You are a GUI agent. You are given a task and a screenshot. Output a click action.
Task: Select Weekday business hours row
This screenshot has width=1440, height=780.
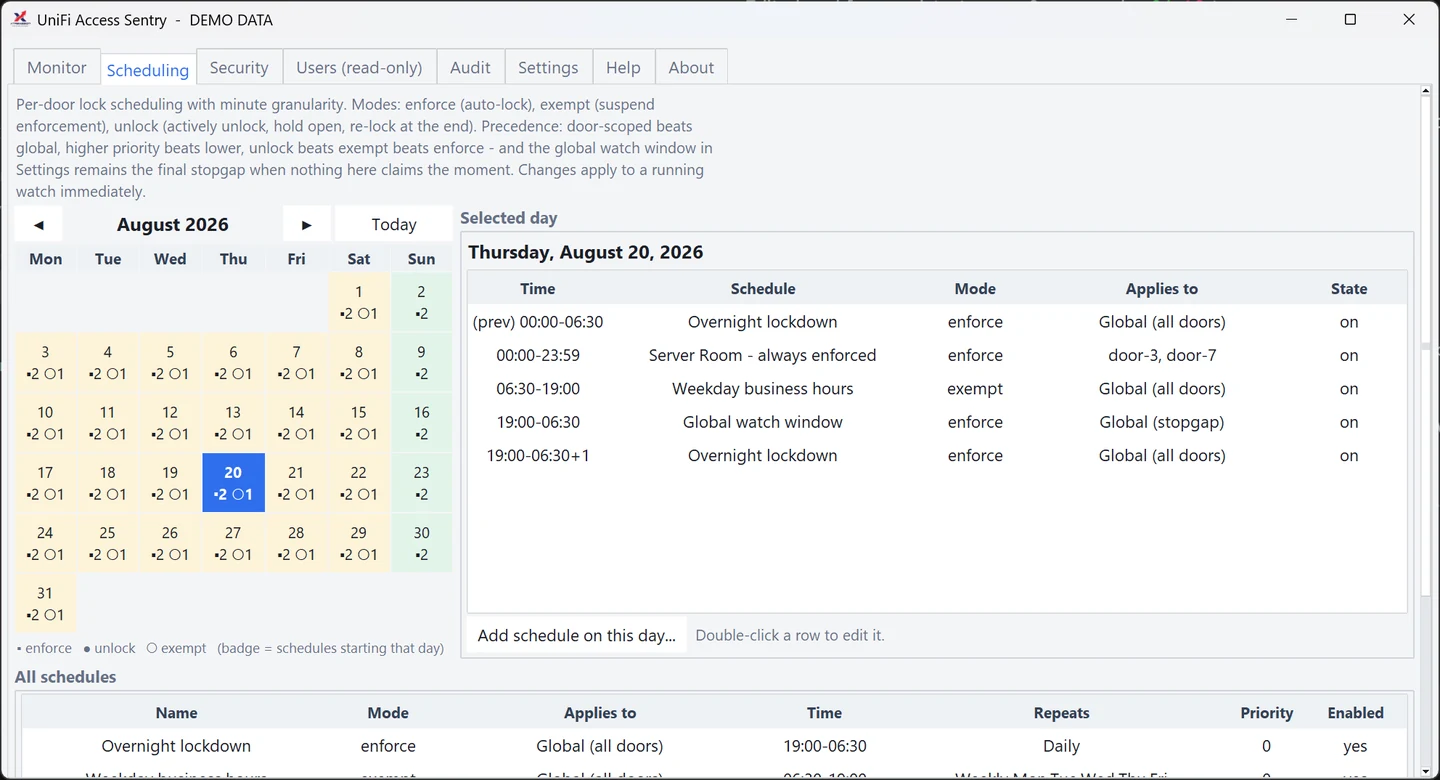(937, 388)
